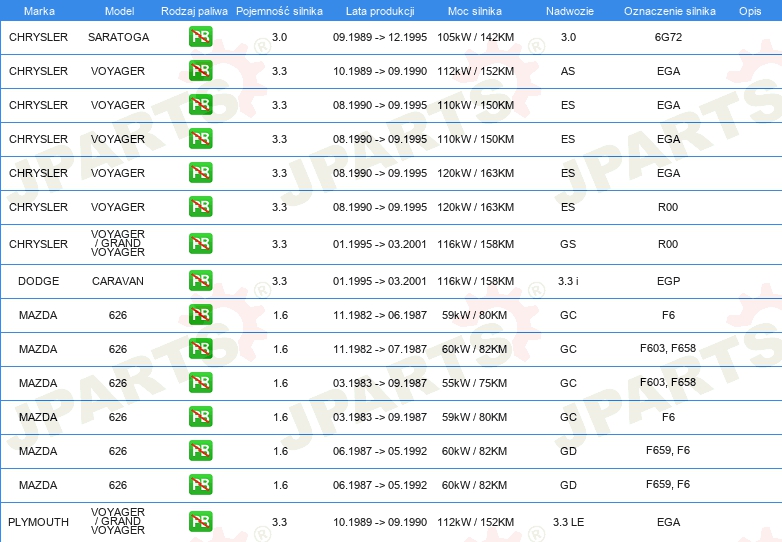Click the 09.1989 -> 12.1995 date range

coord(380,37)
